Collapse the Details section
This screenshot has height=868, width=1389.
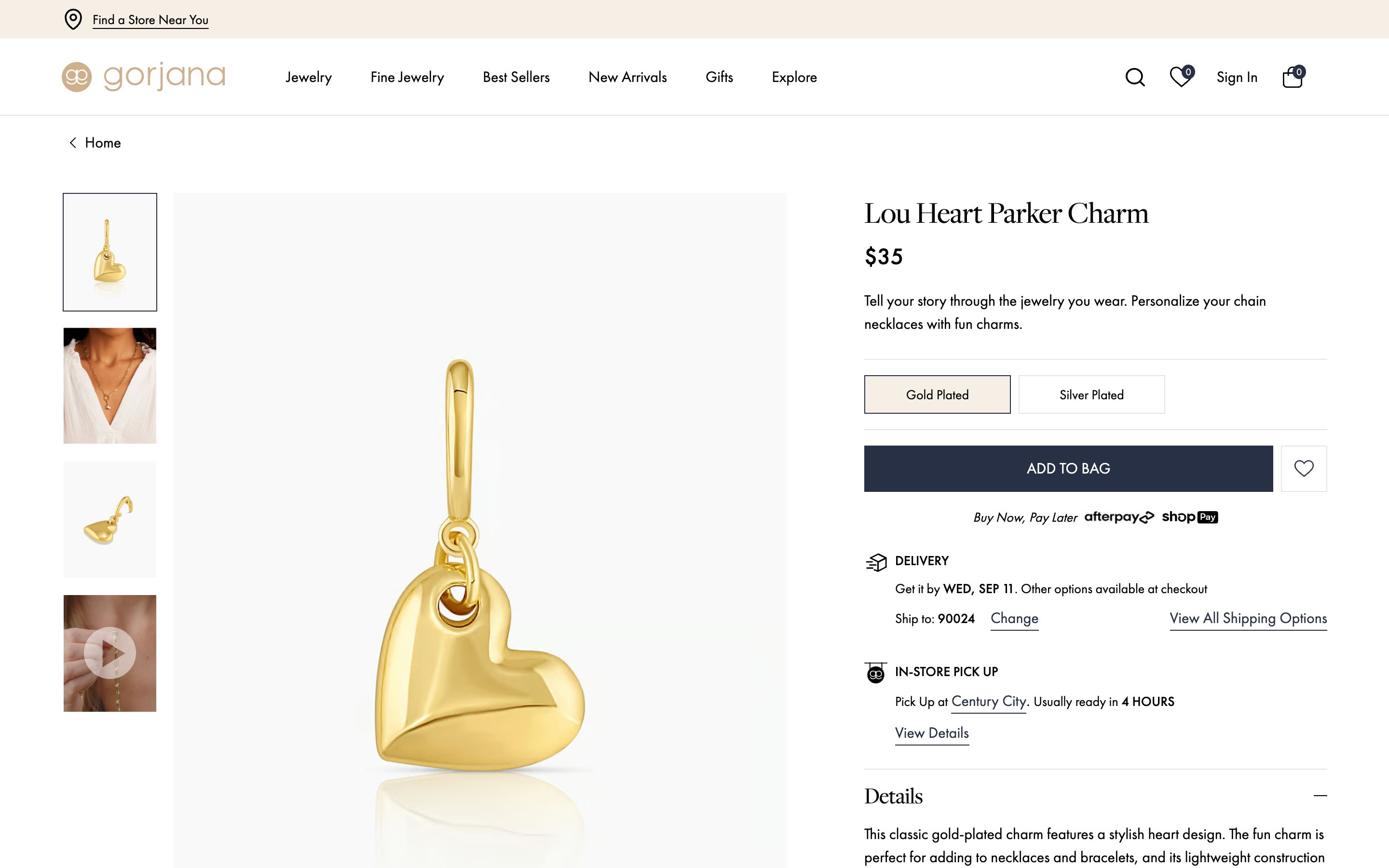coord(1320,796)
